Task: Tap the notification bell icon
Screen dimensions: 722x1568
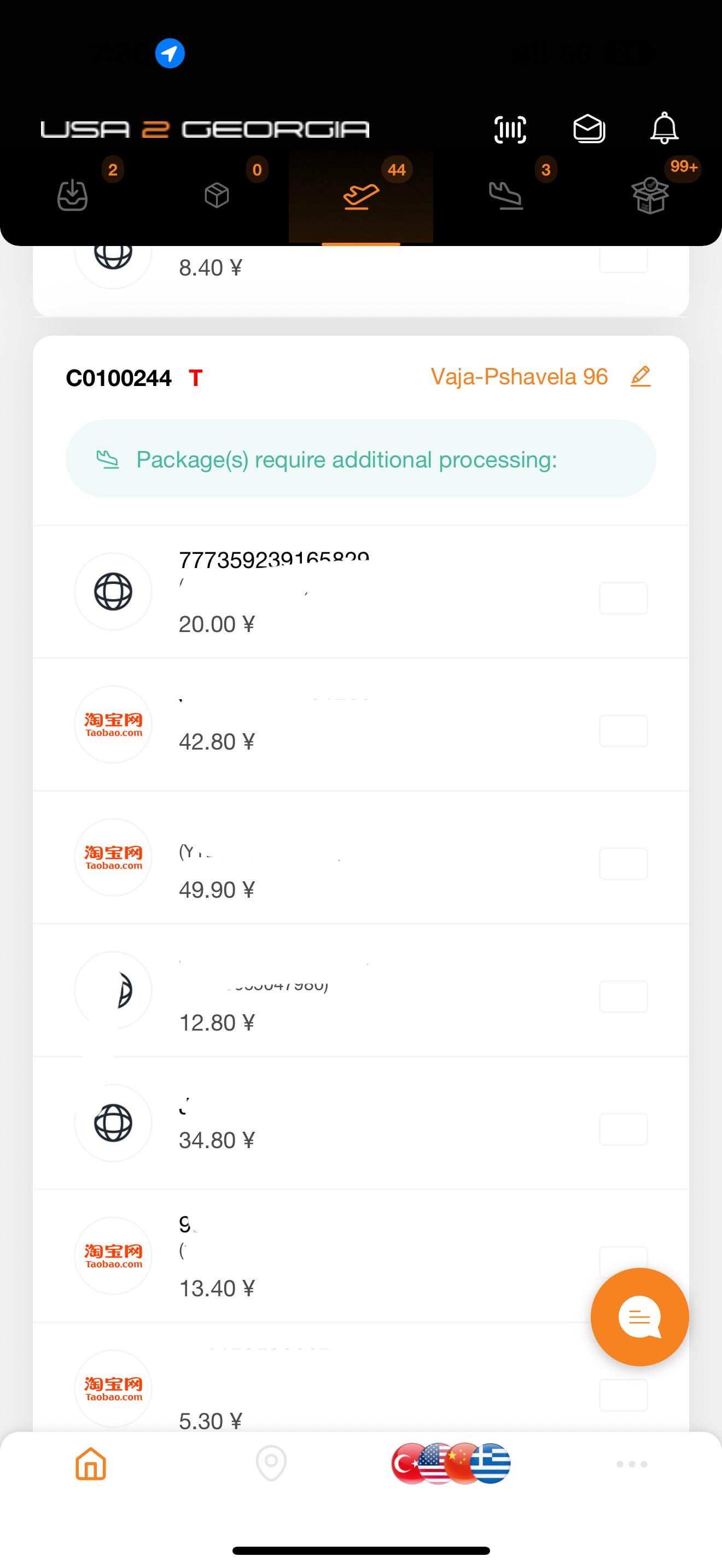Action: 664,128
